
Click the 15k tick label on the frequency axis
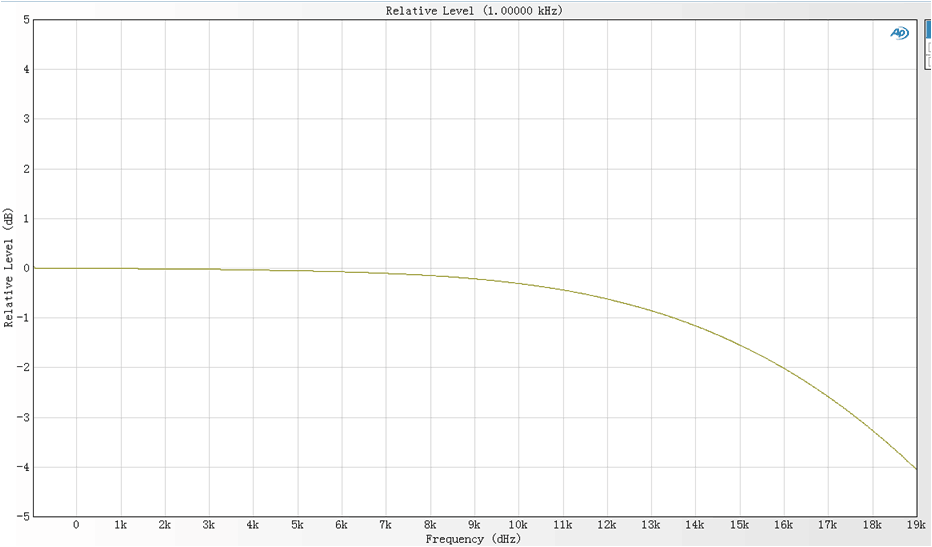pos(739,526)
